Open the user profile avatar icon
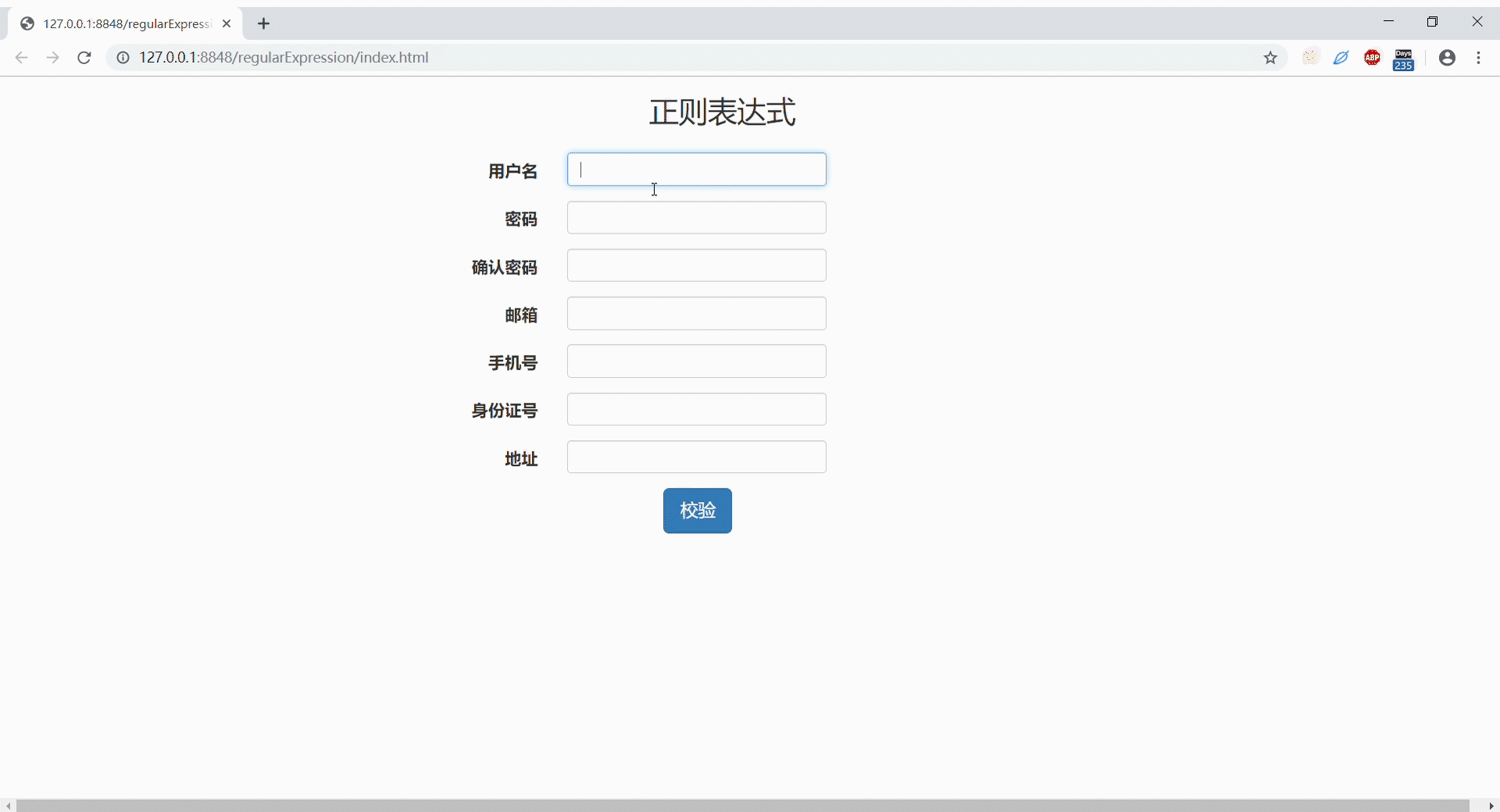 pyautogui.click(x=1447, y=58)
